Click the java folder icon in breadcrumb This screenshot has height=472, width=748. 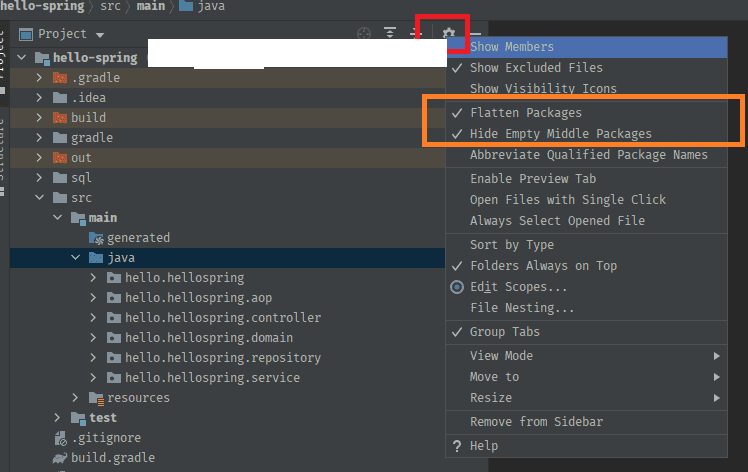[186, 6]
